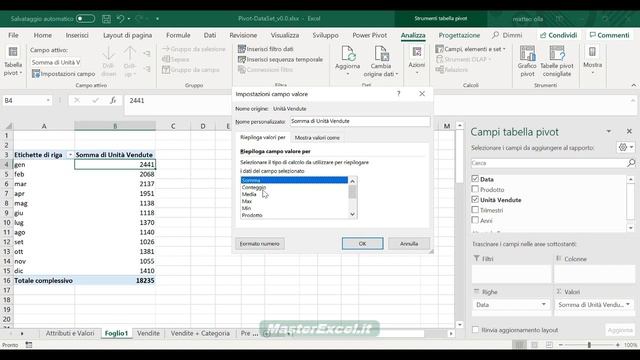Click the macro record status bar icon

coord(29,345)
